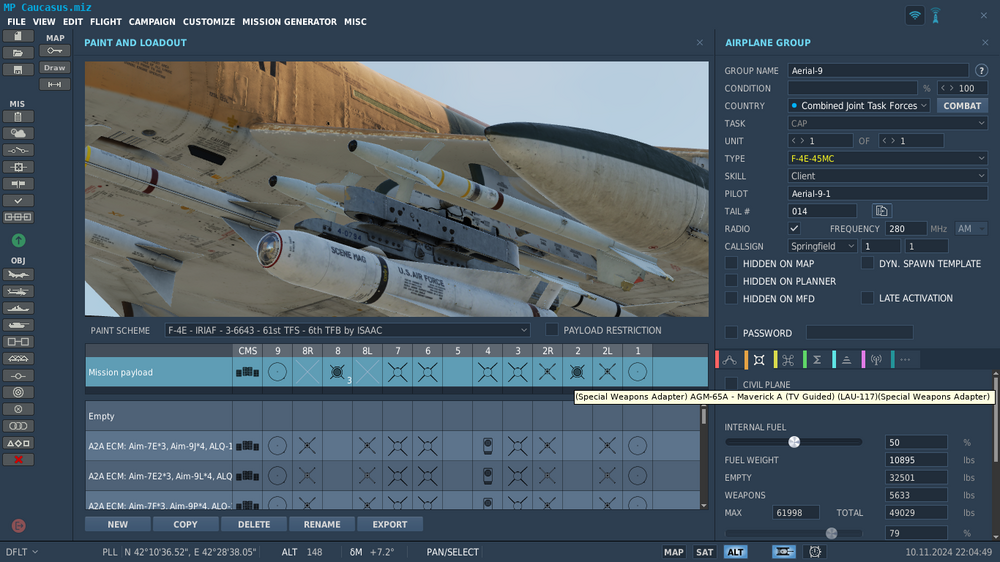Click the Export payload button
This screenshot has width=1000, height=562.
(x=390, y=524)
